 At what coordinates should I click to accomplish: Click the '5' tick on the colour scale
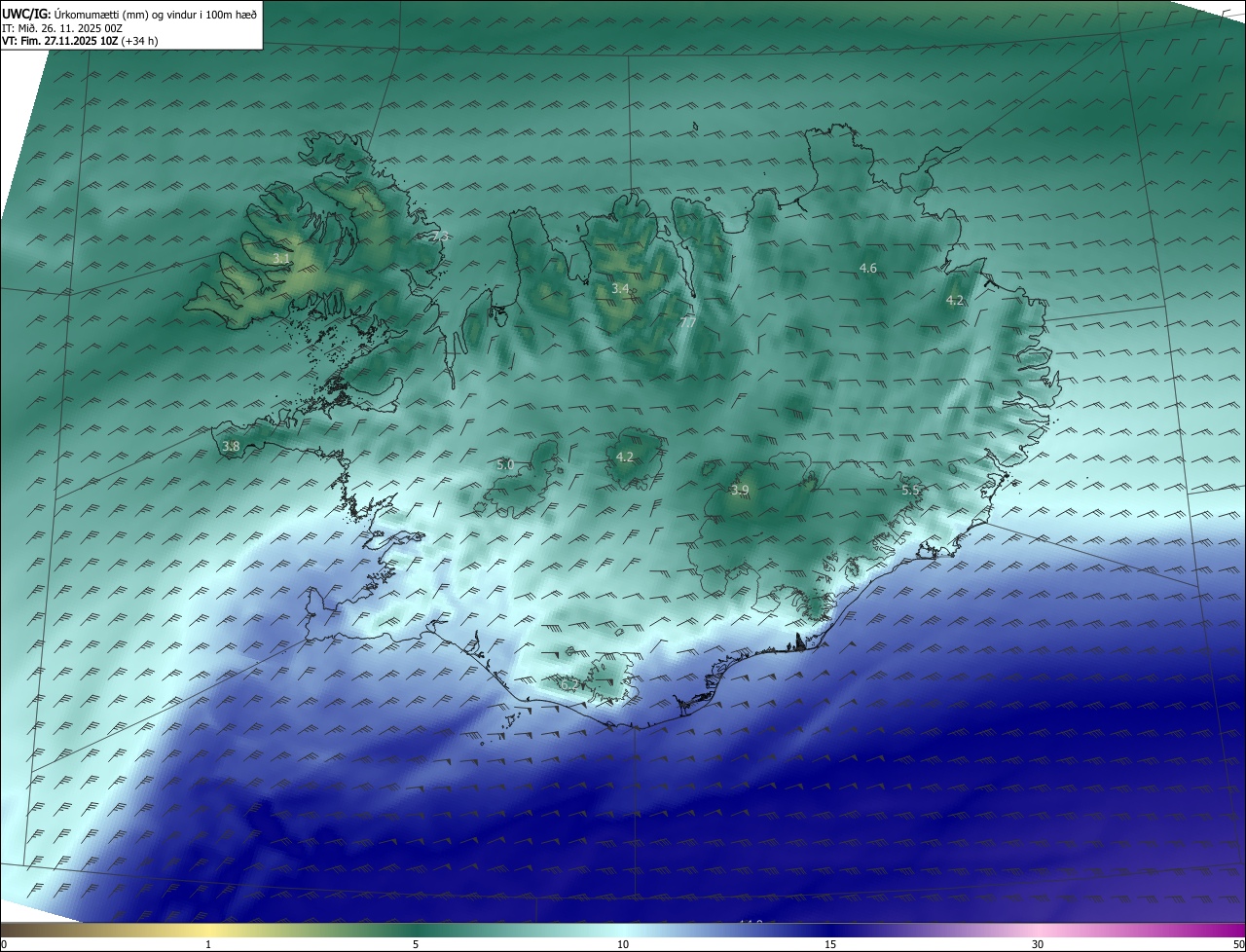[416, 944]
